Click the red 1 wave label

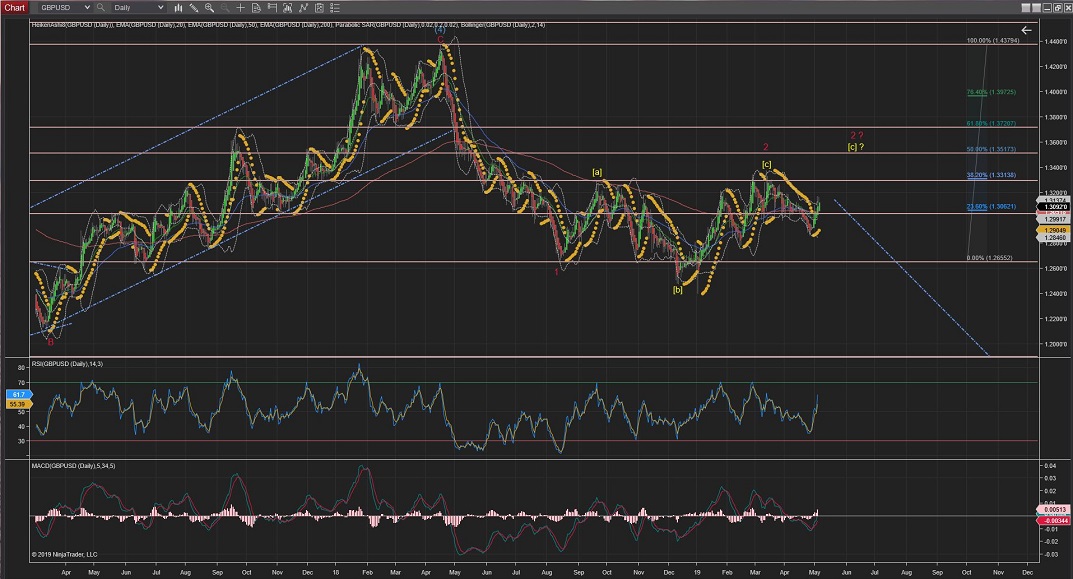(x=556, y=272)
